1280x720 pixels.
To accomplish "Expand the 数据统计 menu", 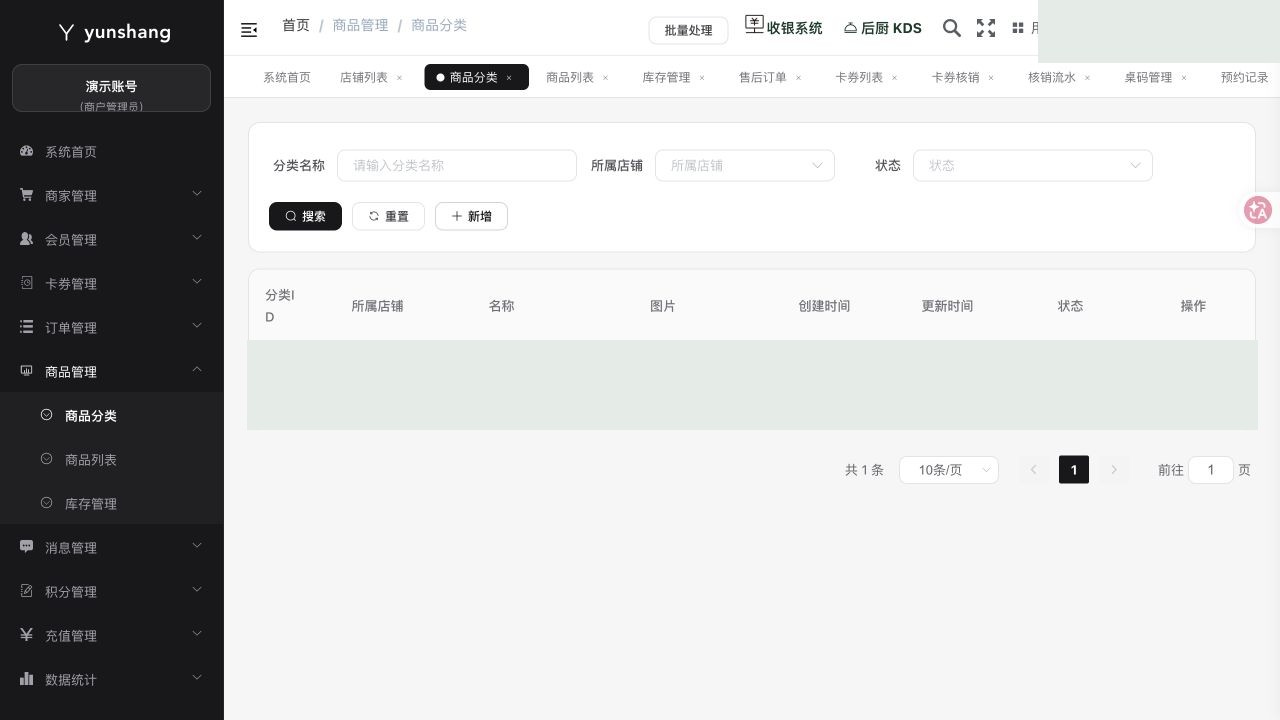I will tap(197, 677).
